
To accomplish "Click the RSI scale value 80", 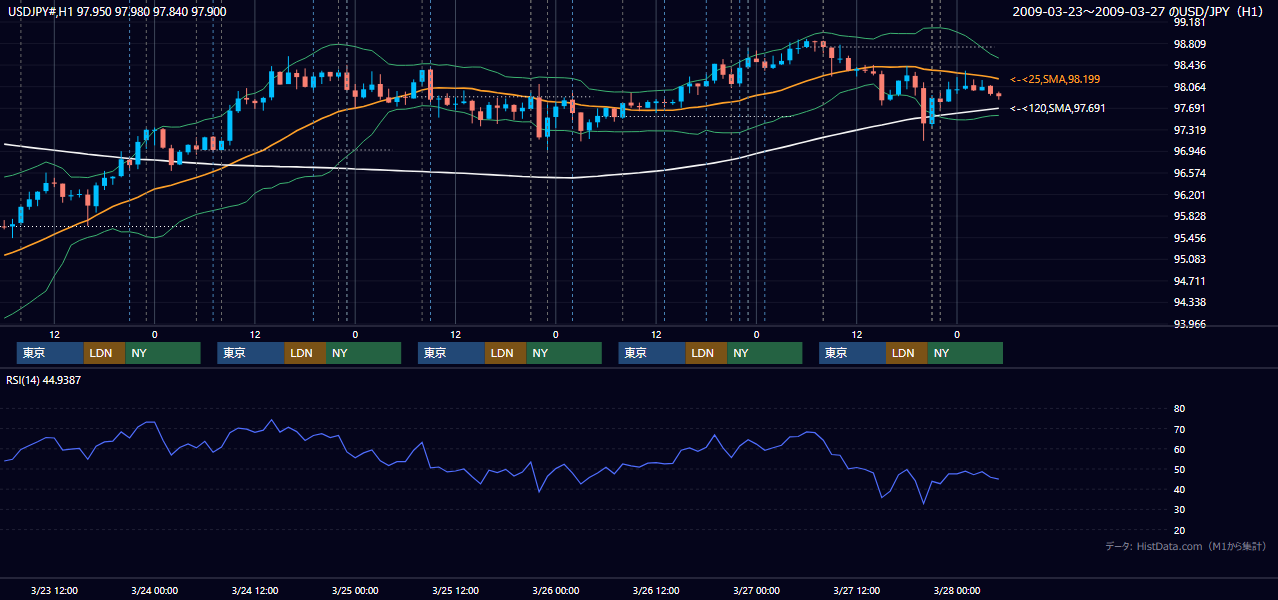I will [x=1179, y=409].
